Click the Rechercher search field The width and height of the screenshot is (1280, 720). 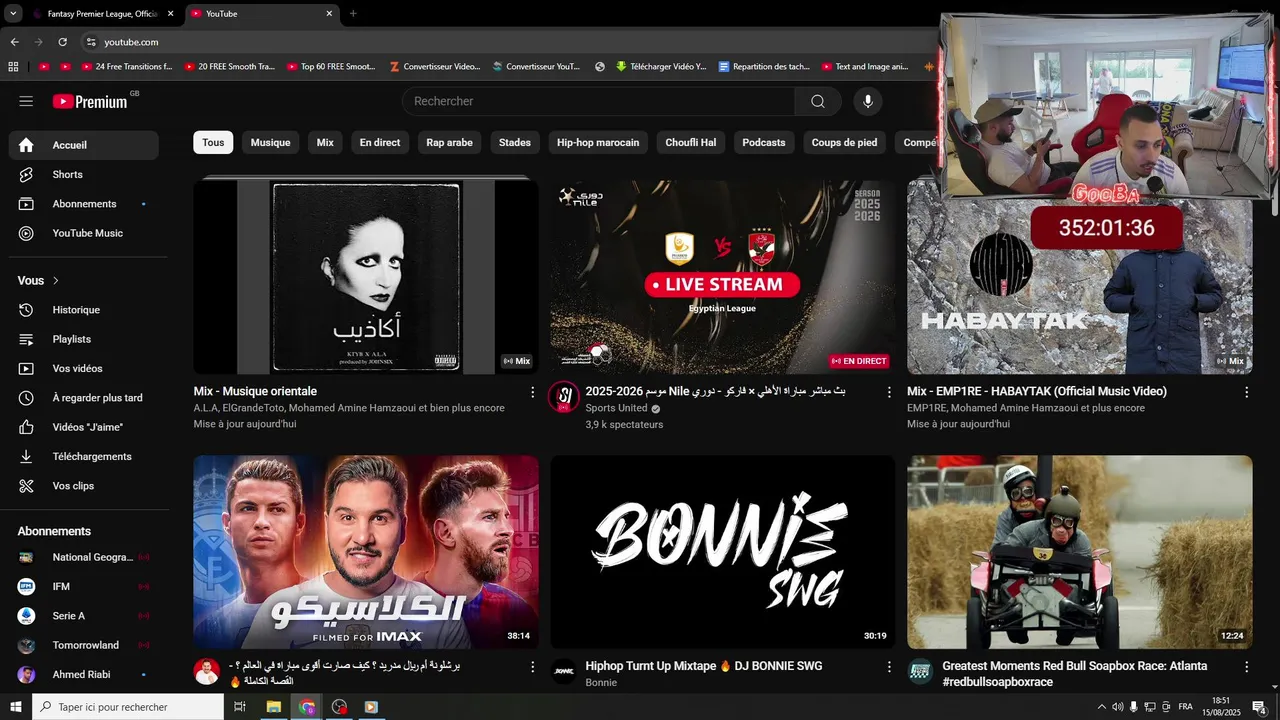click(598, 101)
